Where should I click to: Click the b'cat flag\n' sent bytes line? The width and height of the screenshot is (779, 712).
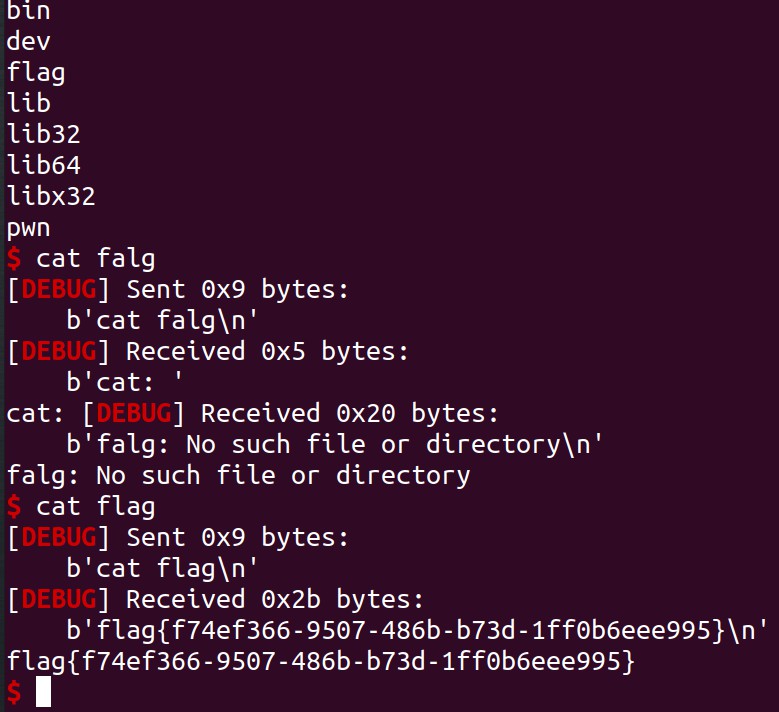click(x=162, y=568)
